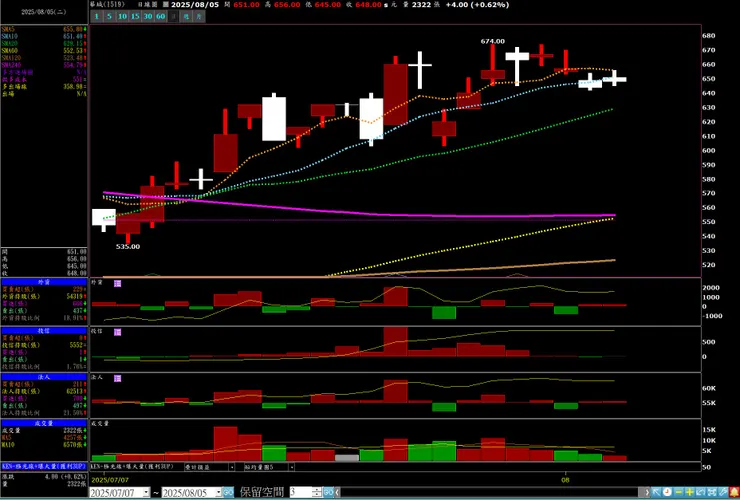The width and height of the screenshot is (740, 500).
Task: Click GO button next to date range
Action: click(x=228, y=492)
